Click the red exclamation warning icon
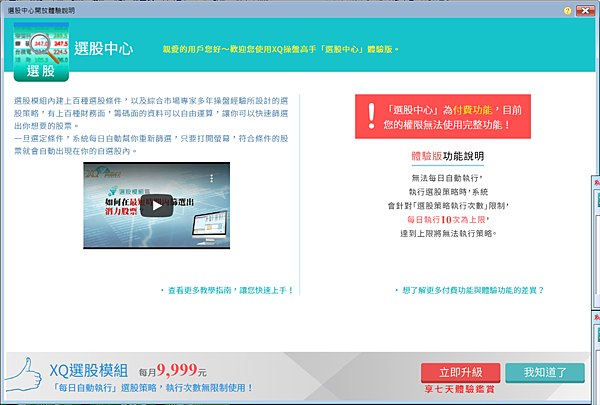The width and height of the screenshot is (600, 405). tap(371, 116)
